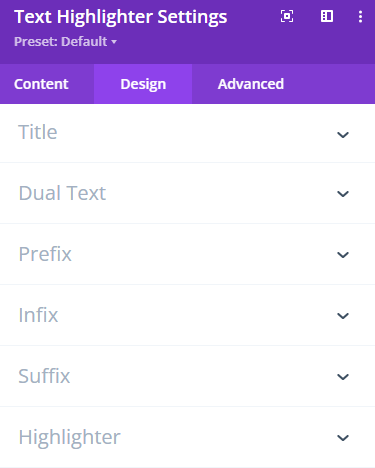
Task: Expand the Title section using its chevron
Action: (343, 135)
